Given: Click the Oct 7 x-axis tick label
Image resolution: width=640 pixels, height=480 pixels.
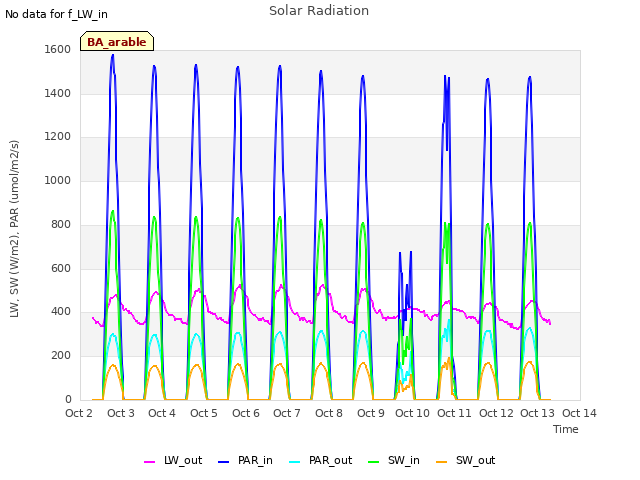Looking at the screenshot, I should click(287, 413).
